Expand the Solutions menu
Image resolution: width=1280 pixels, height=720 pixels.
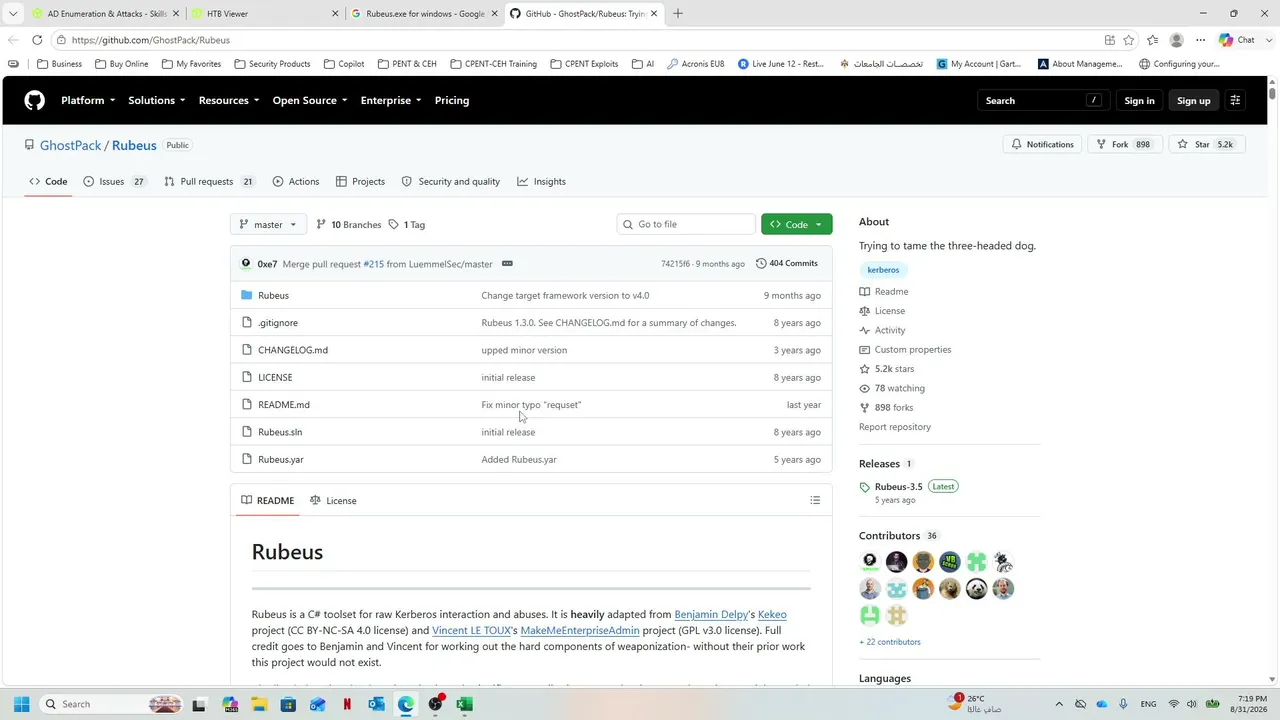click(x=156, y=100)
